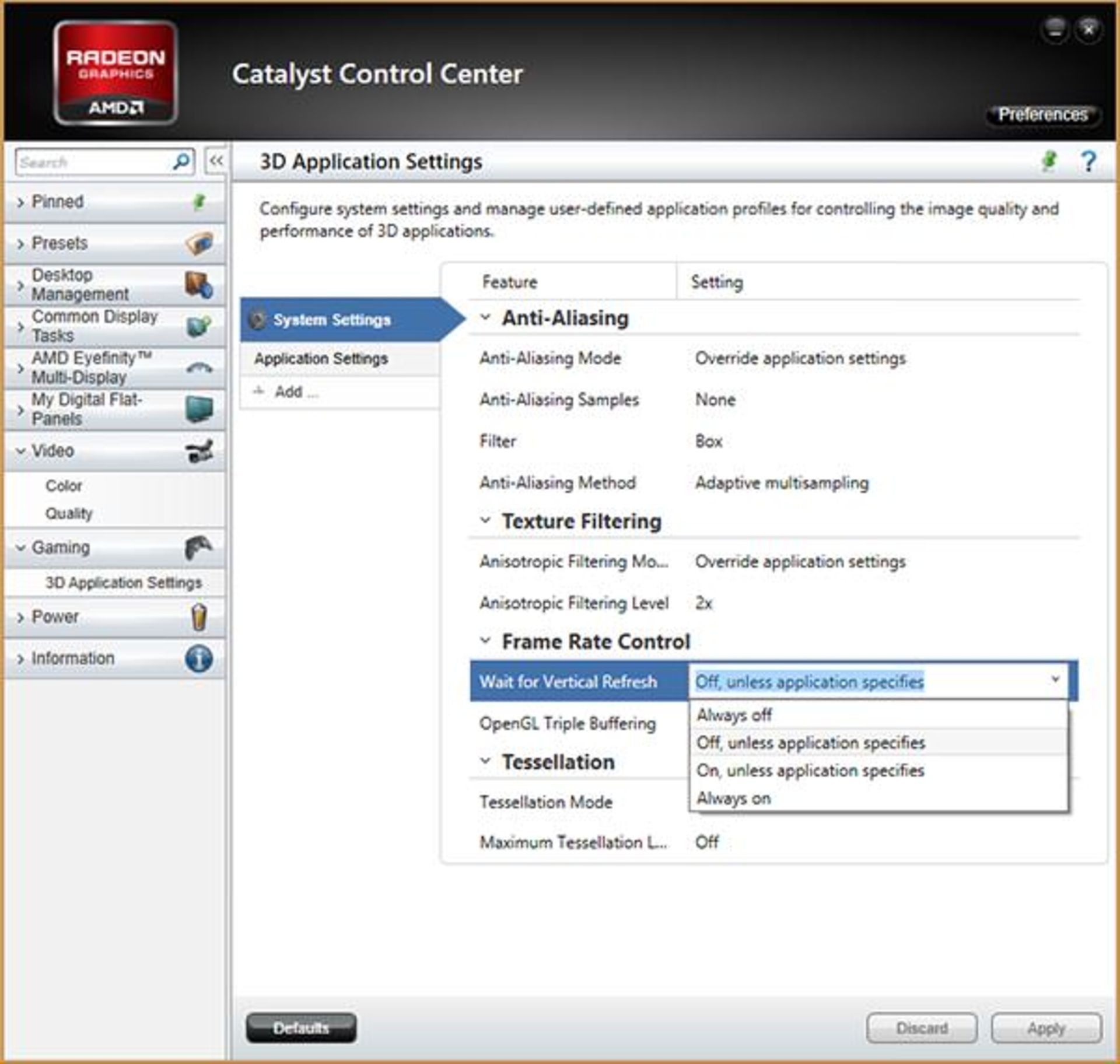This screenshot has width=1120, height=1064.
Task: Minimize the Catalyst Control Center window
Action: coord(1055,29)
